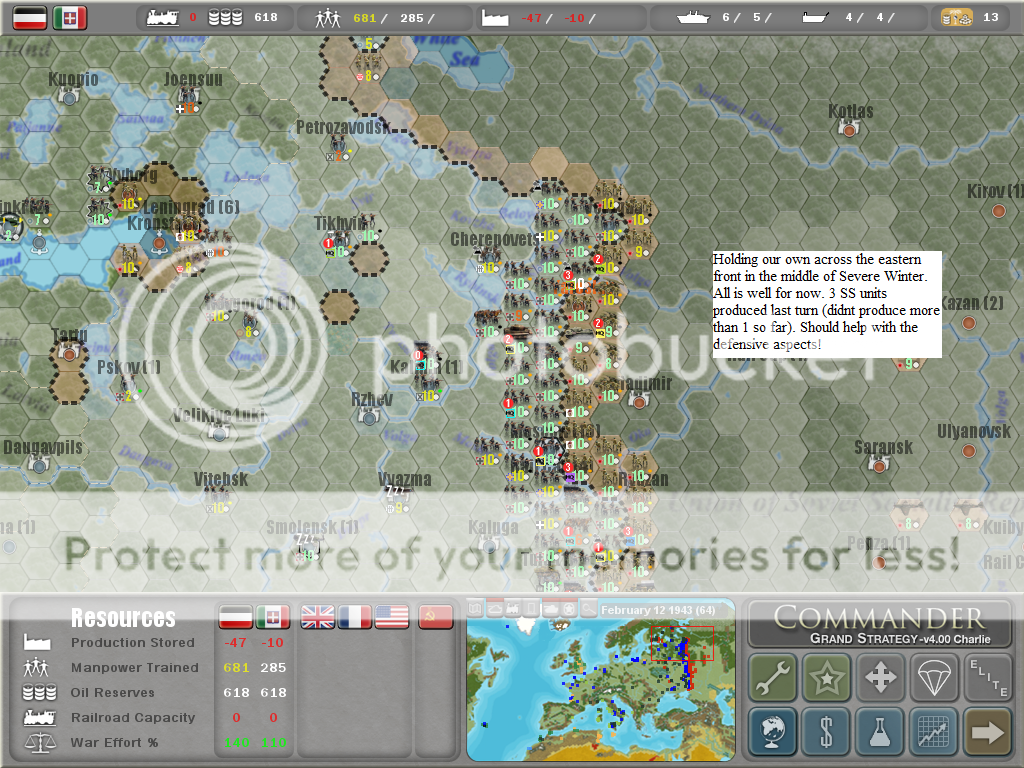The height and width of the screenshot is (768, 1024).
Task: Click the French flag in Resources panel
Action: point(355,617)
